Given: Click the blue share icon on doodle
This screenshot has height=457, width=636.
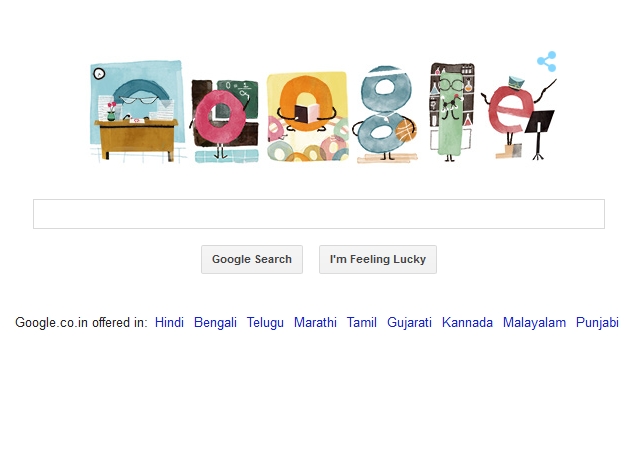Looking at the screenshot, I should 547,61.
